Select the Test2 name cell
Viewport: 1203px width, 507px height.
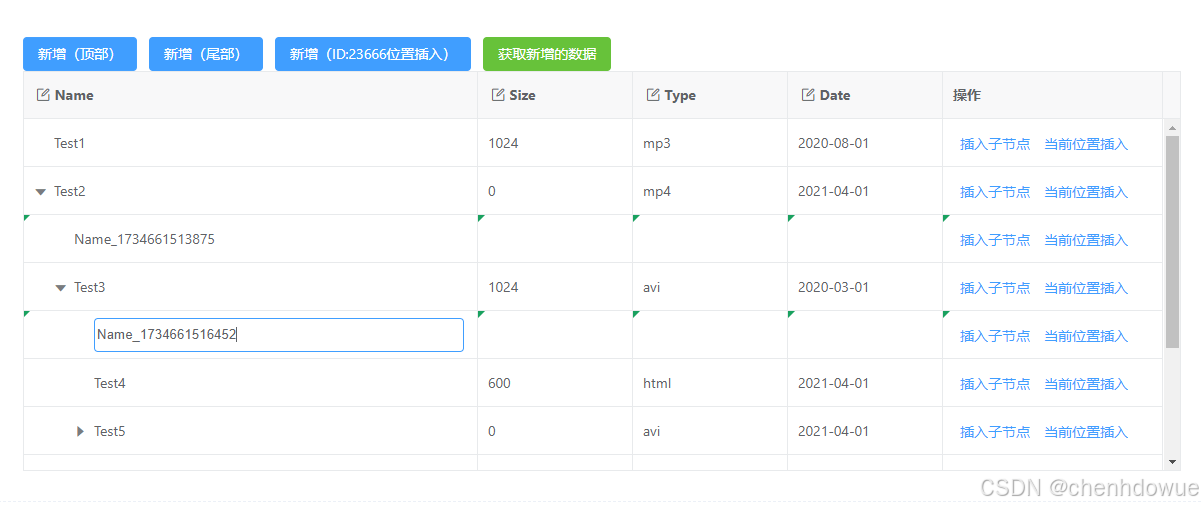point(251,191)
